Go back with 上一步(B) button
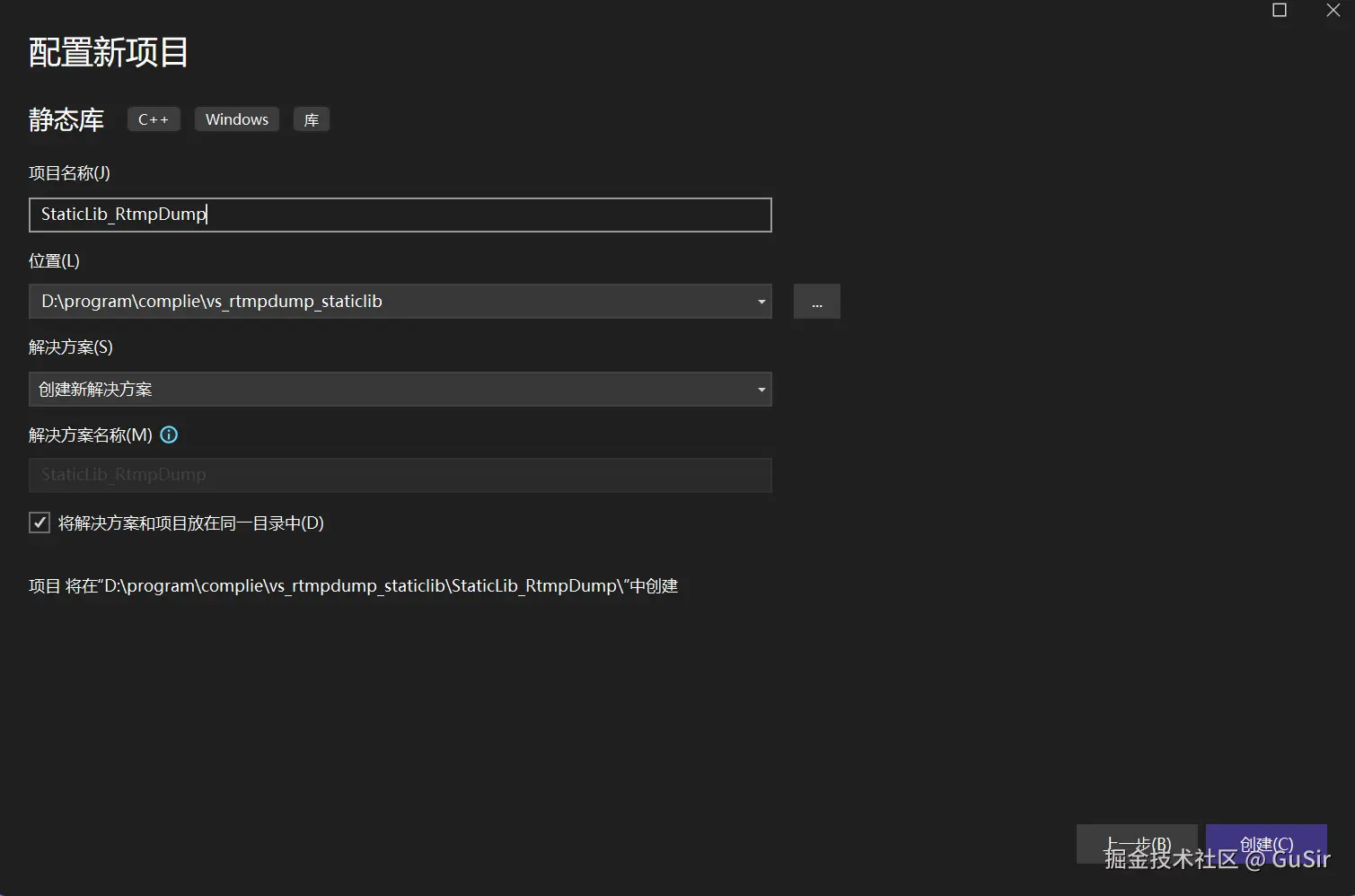 [x=1136, y=844]
